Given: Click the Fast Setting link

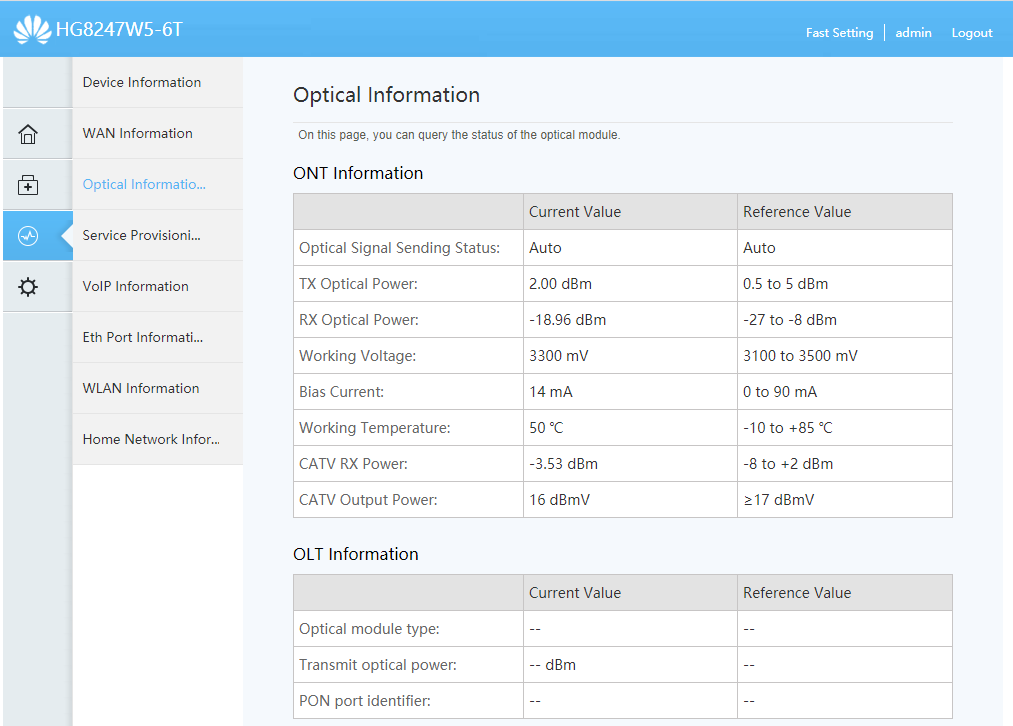Looking at the screenshot, I should (839, 32).
